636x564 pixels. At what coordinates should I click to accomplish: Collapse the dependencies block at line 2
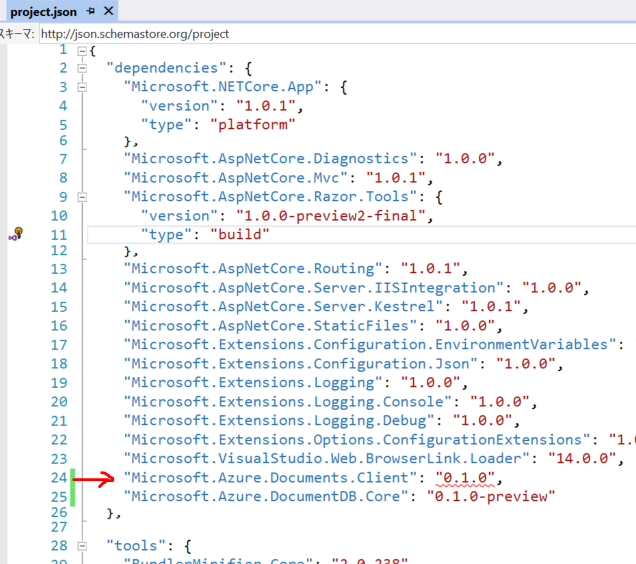click(82, 68)
